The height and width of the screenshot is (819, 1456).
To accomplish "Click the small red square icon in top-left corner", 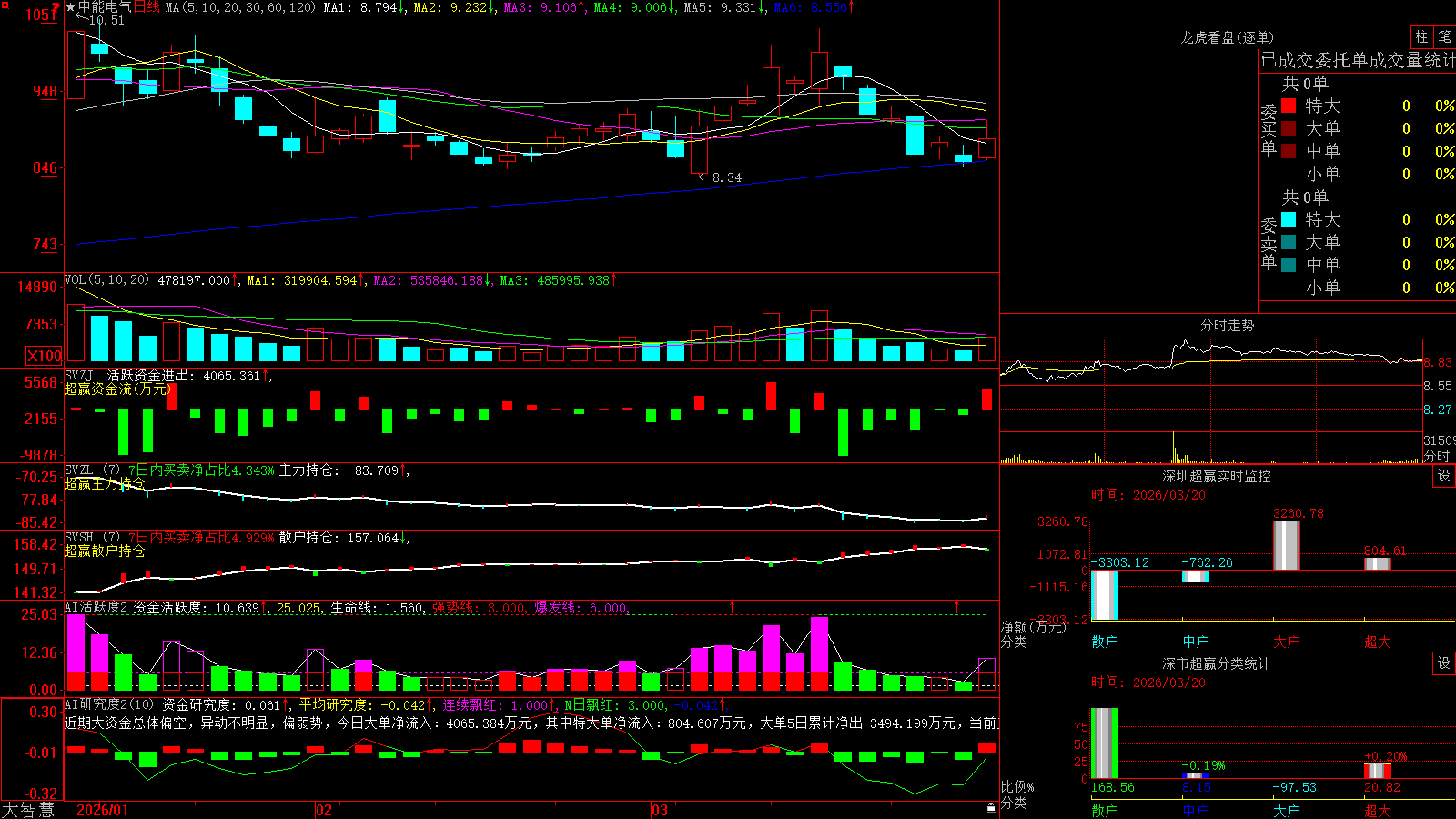I will pyautogui.click(x=3, y=3).
